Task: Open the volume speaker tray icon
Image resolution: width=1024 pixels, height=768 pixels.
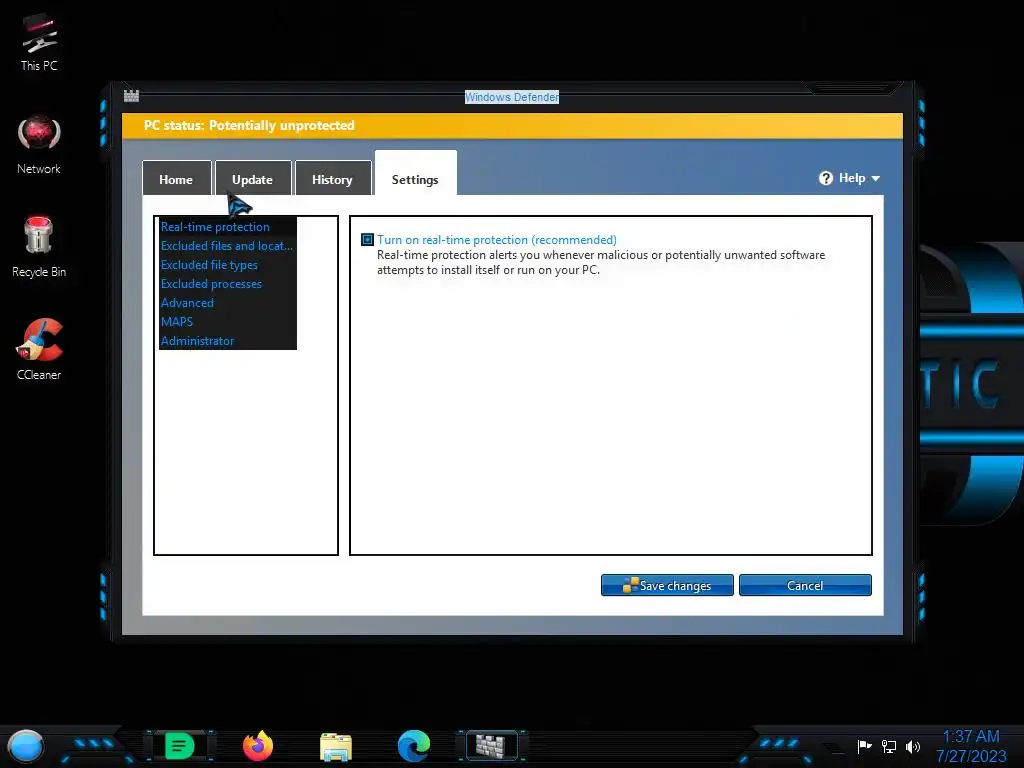Action: click(x=913, y=746)
